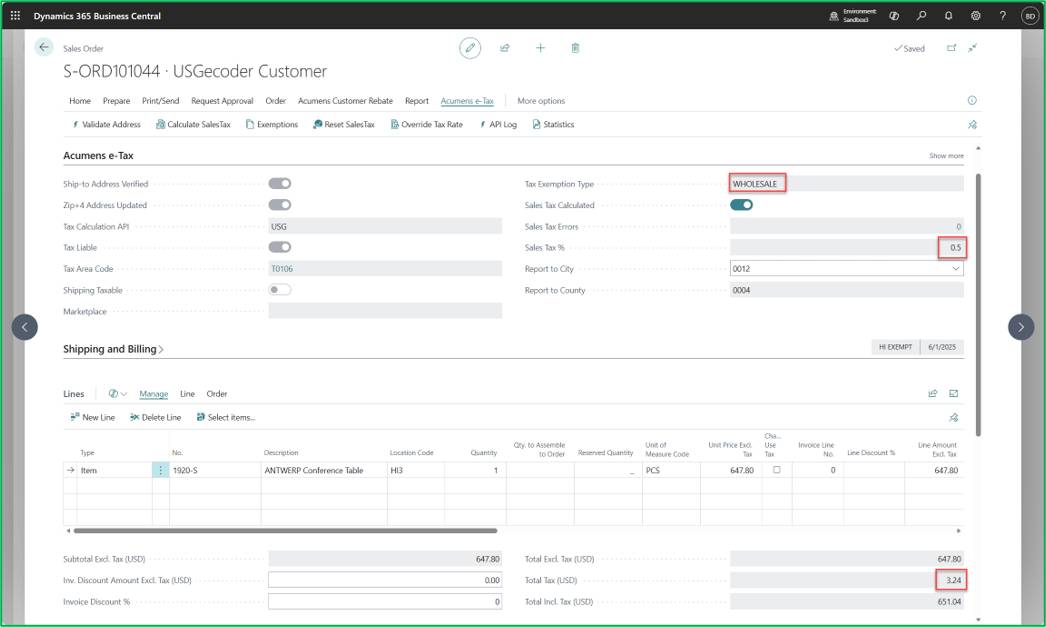Collapse the page with the shrink icon
Screen dimensions: 1046x627
(x=973, y=48)
